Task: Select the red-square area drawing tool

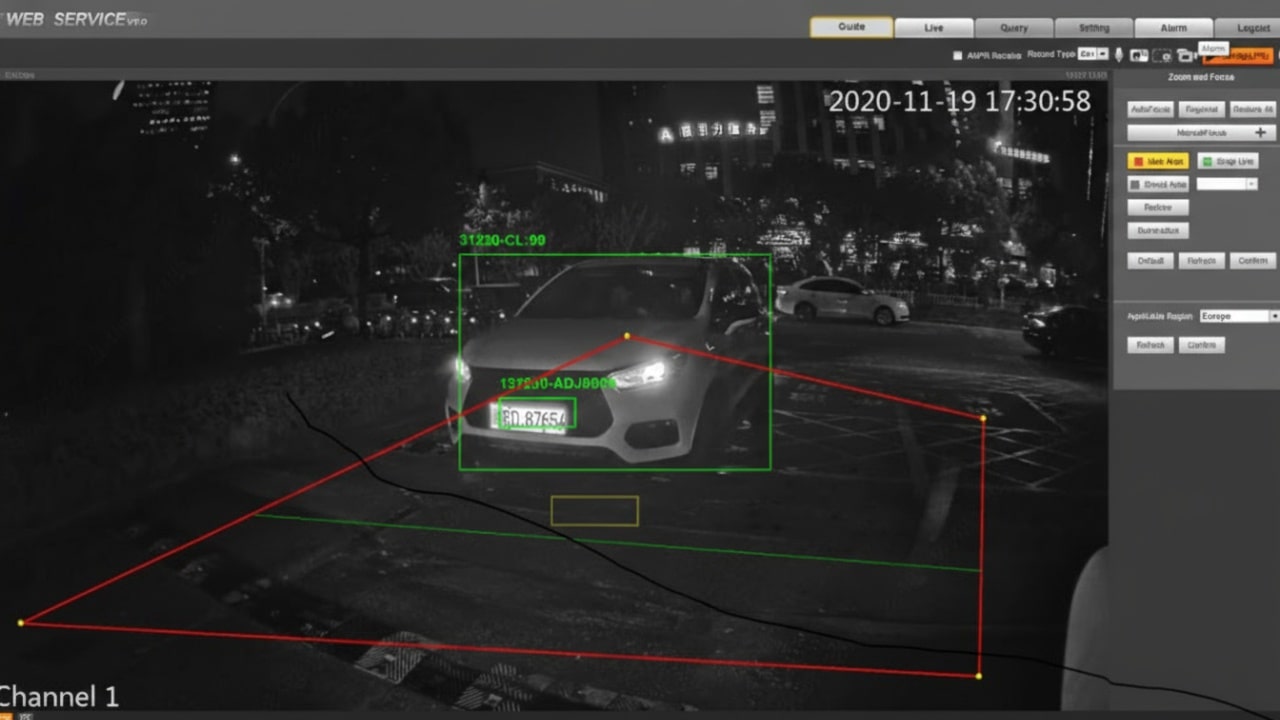Action: (x=1158, y=161)
